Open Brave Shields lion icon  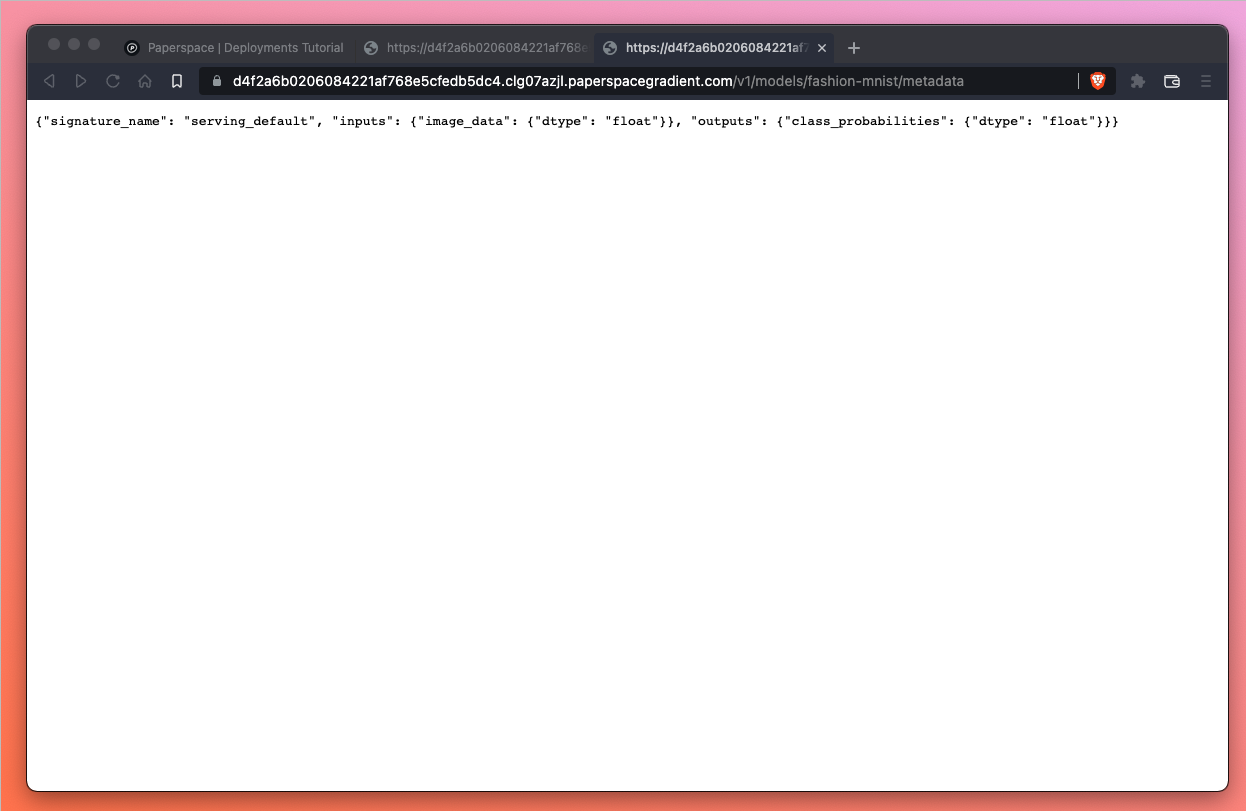(x=1098, y=81)
